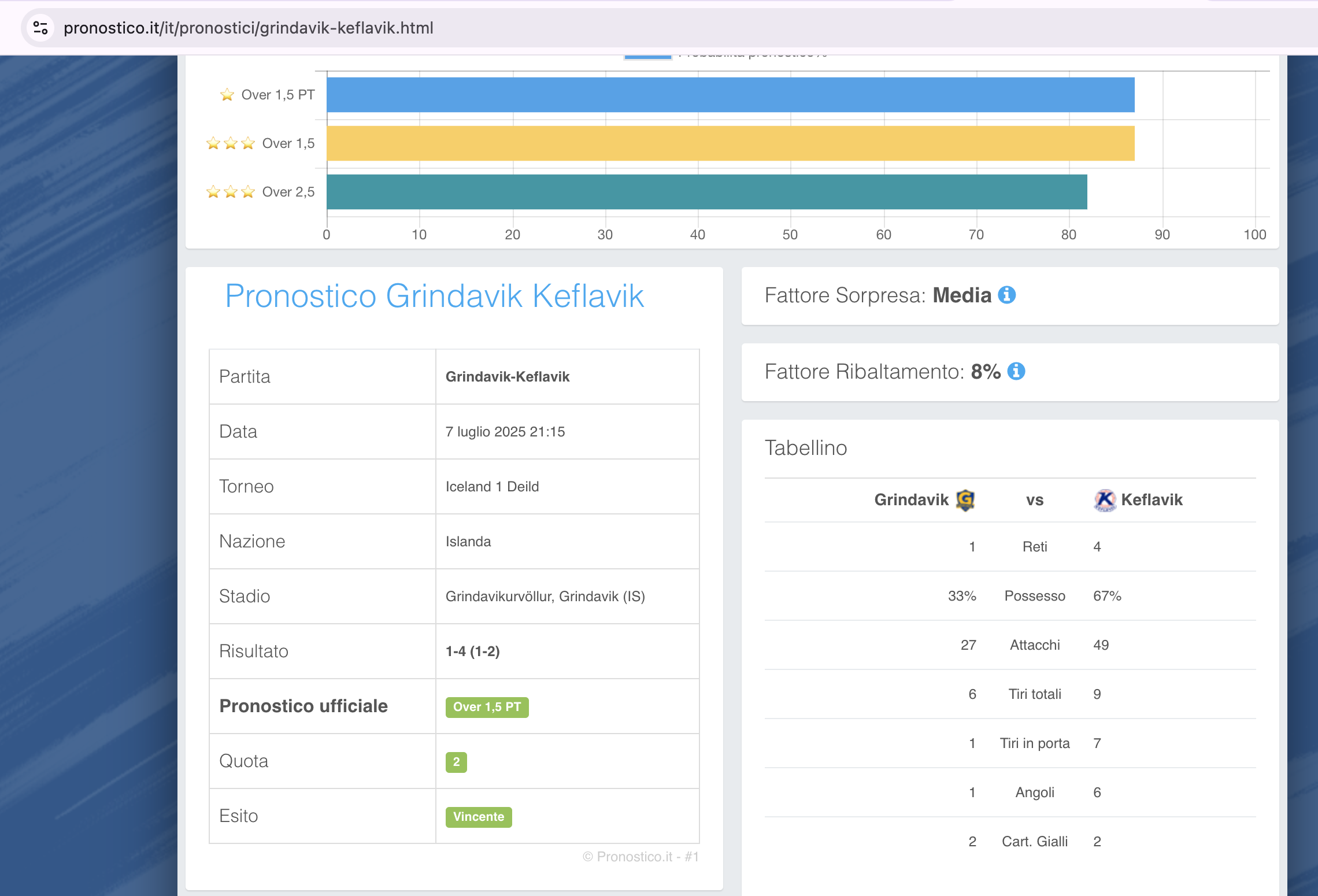The image size is (1318, 896).
Task: Click the URL in the address bar
Action: [x=249, y=28]
